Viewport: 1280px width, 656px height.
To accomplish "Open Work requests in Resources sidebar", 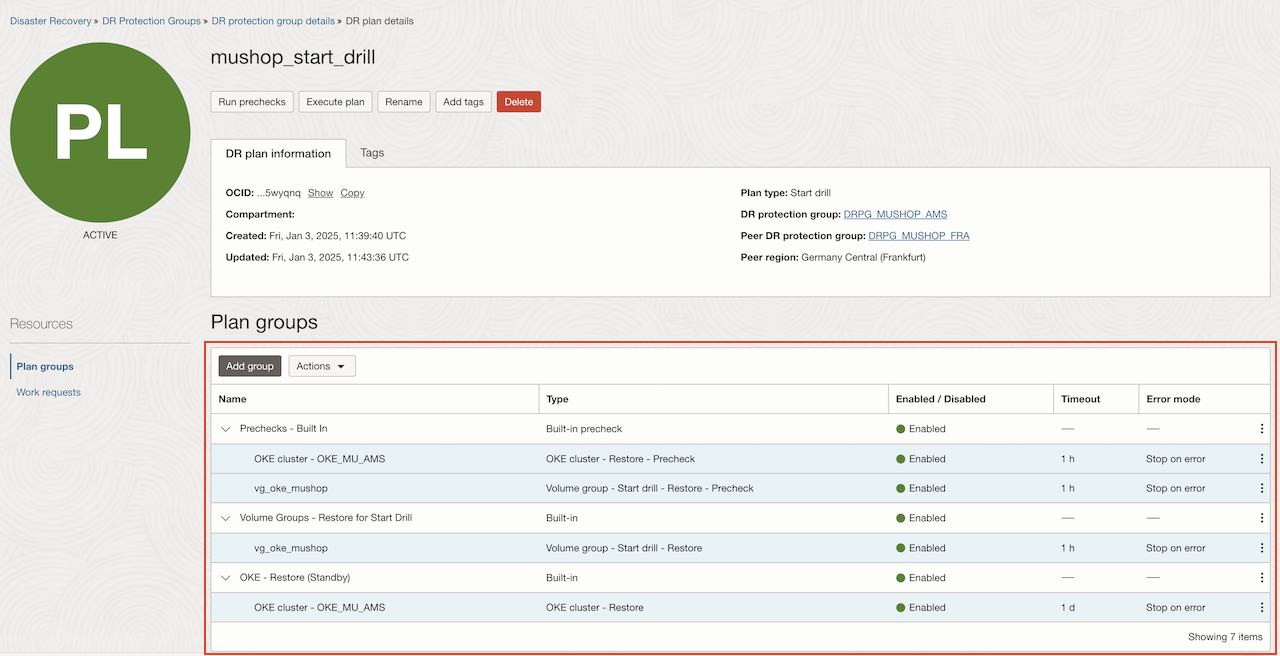I will click(x=49, y=392).
